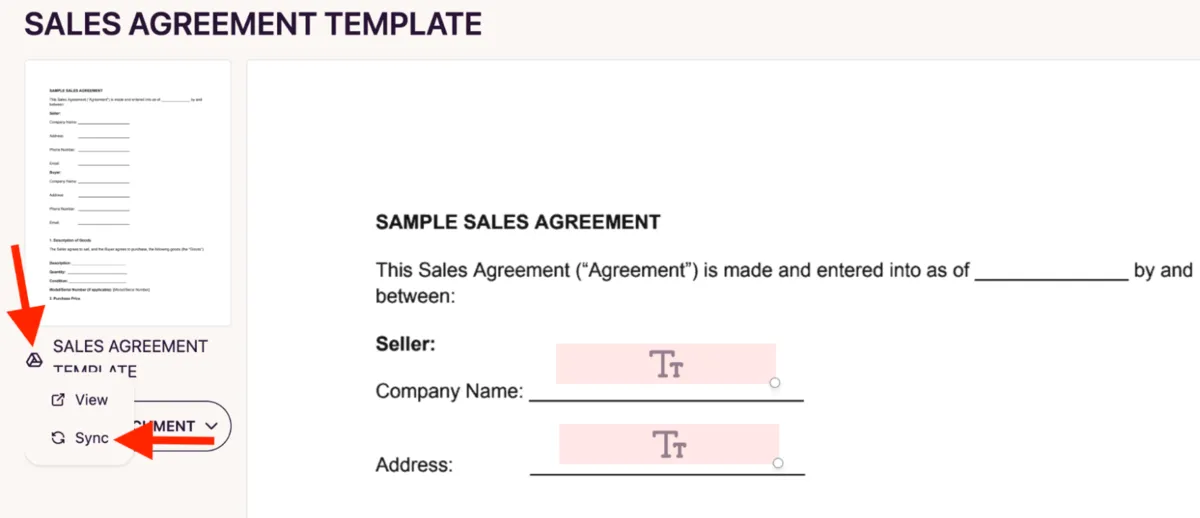Image resolution: width=1200 pixels, height=518 pixels.
Task: Open the sales agreement page thumbnail
Action: [128, 192]
